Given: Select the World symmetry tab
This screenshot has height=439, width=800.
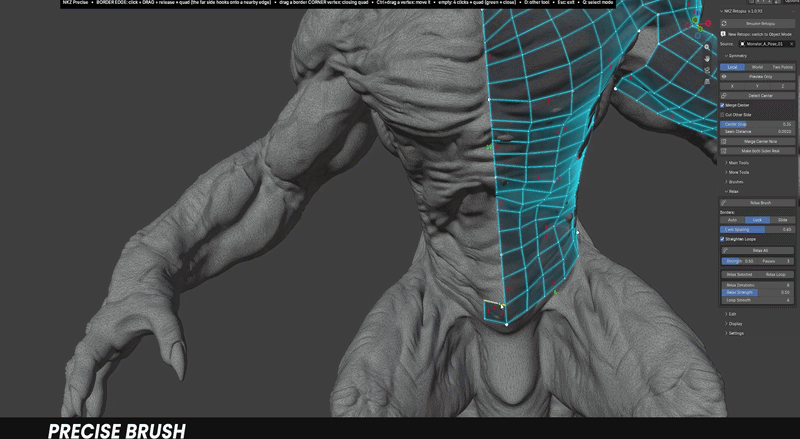Looking at the screenshot, I should pos(757,67).
